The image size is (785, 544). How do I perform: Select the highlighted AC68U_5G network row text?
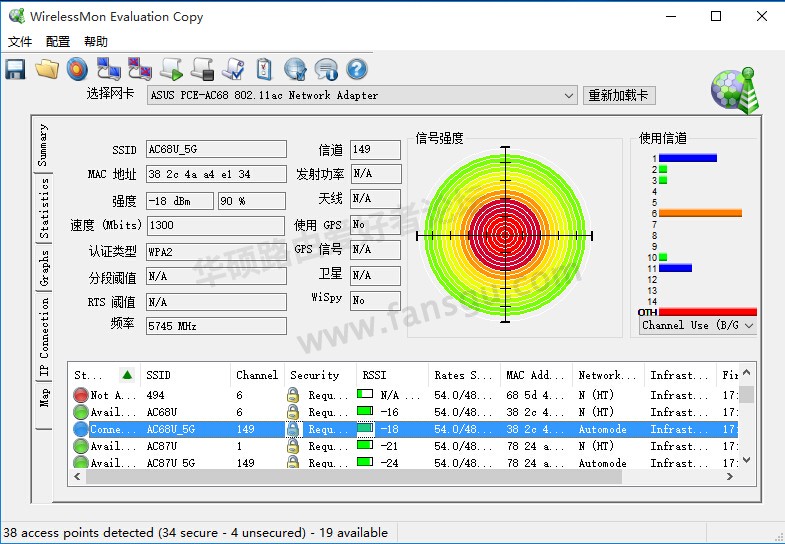pyautogui.click(x=171, y=429)
